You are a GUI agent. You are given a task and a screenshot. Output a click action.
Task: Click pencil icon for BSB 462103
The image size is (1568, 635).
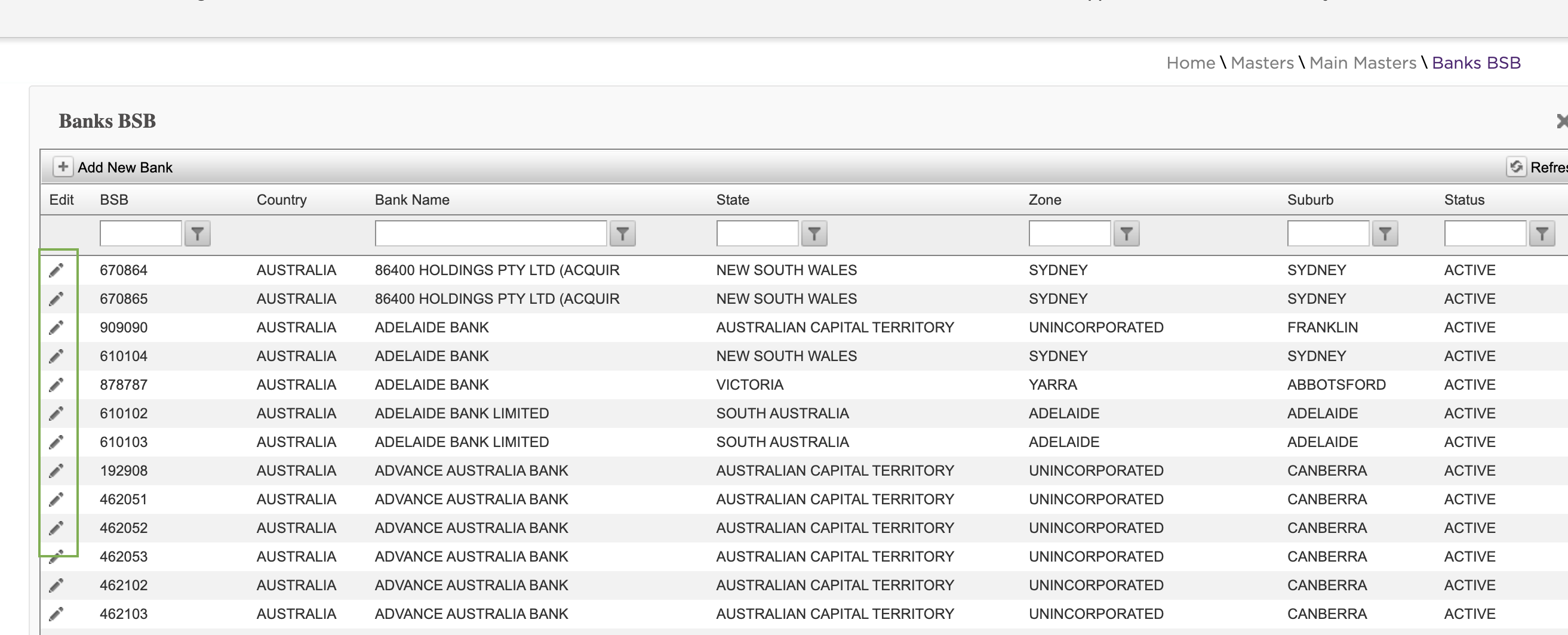pyautogui.click(x=56, y=613)
